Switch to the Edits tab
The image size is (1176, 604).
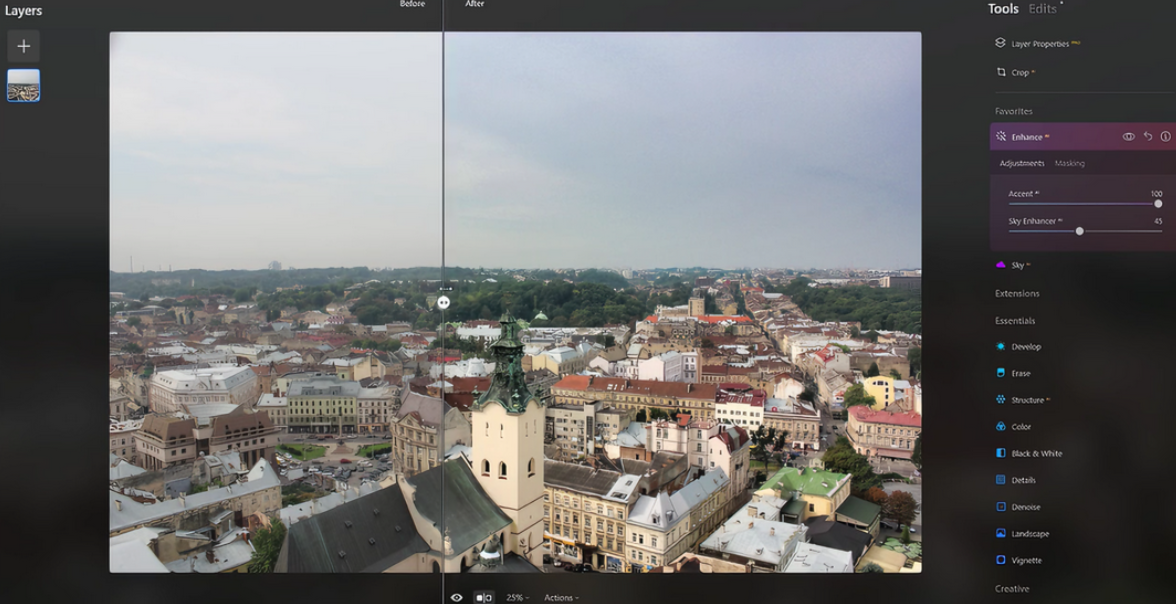[1042, 9]
